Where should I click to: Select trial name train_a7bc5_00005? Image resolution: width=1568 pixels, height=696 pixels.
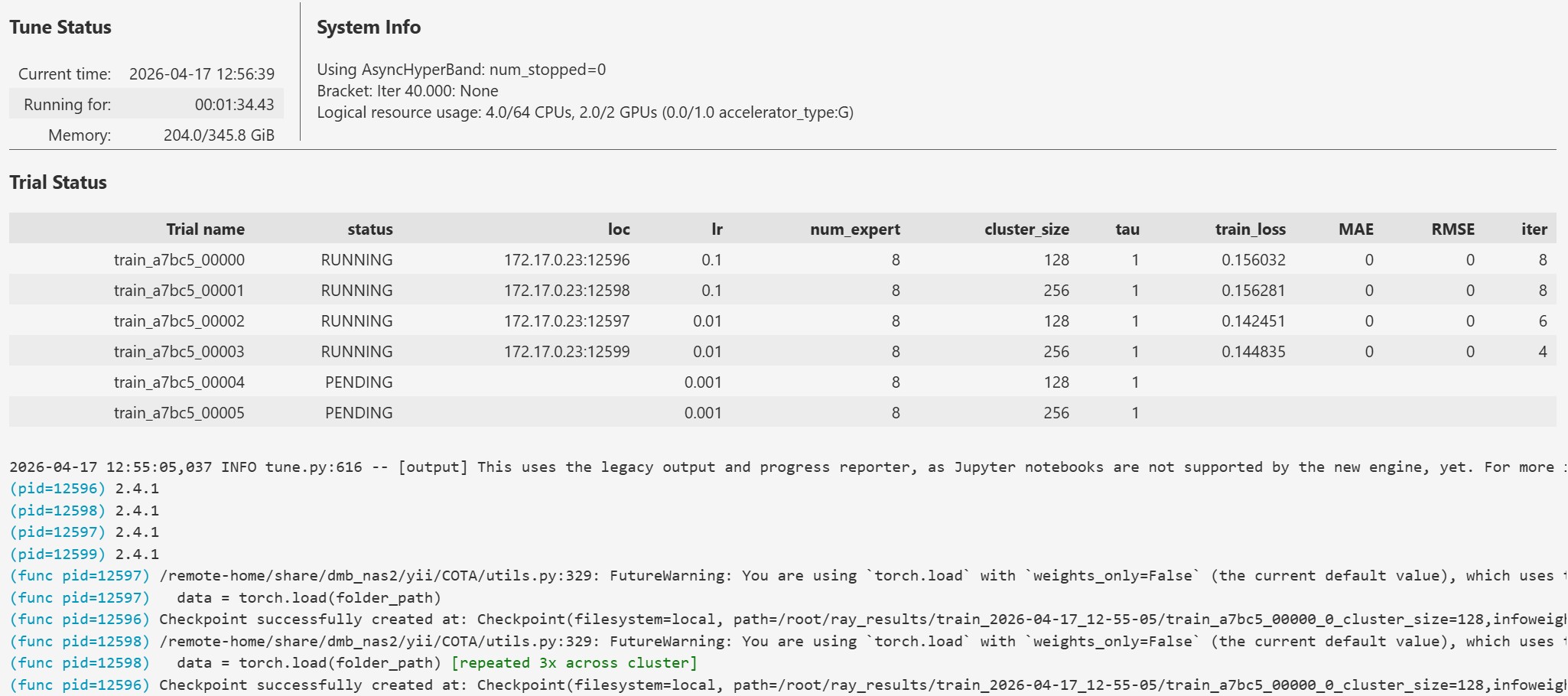(x=179, y=413)
